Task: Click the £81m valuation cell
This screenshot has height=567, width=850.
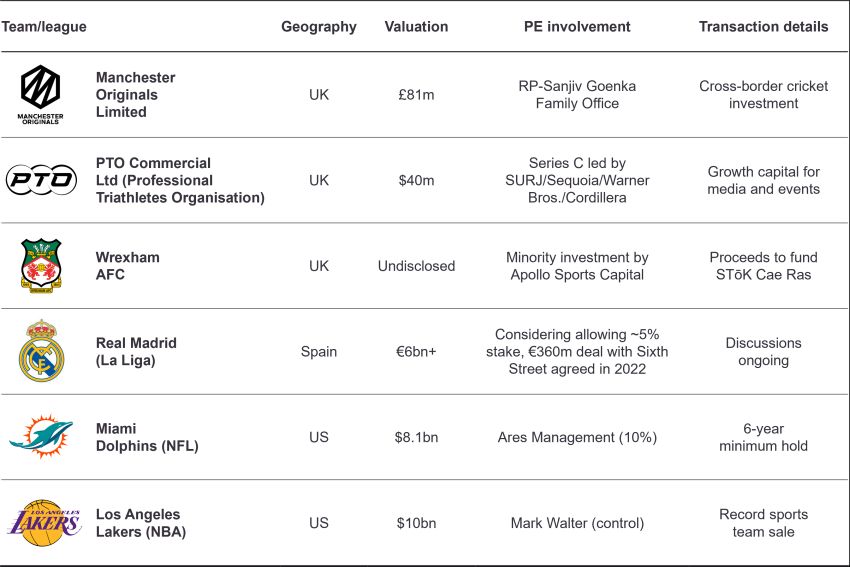Action: point(416,95)
